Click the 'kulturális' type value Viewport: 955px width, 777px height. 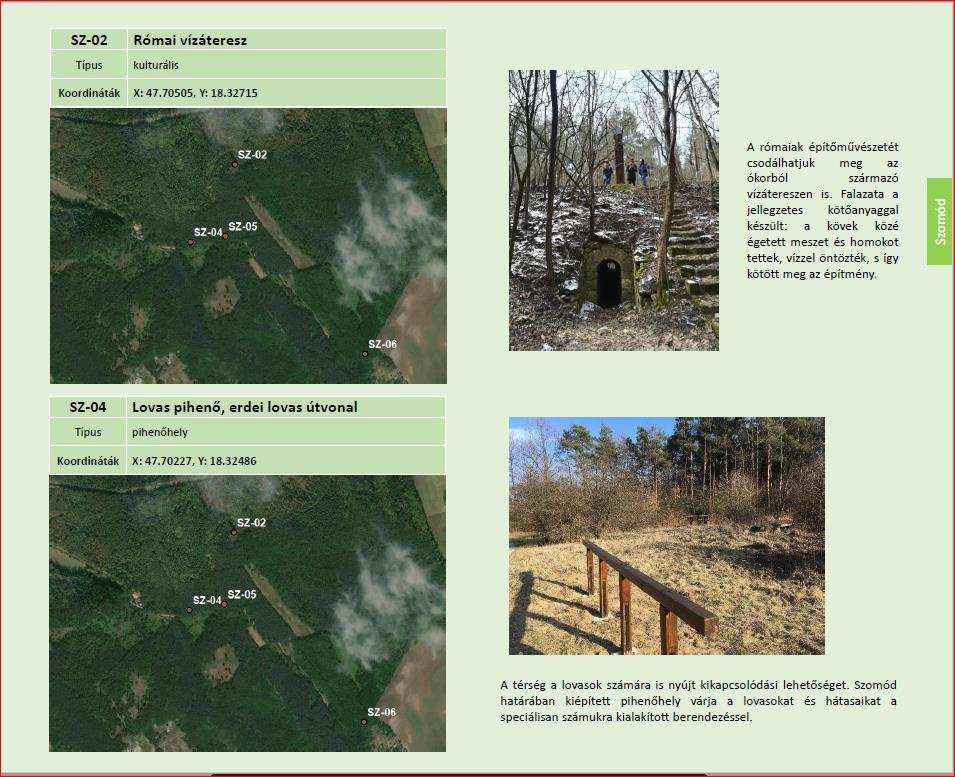point(156,65)
